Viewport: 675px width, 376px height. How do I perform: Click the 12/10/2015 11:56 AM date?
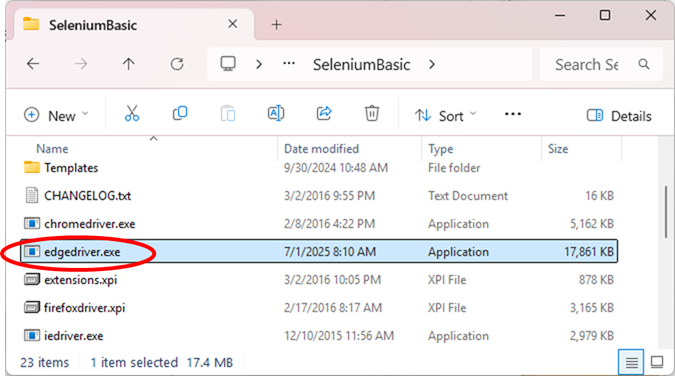tap(339, 336)
